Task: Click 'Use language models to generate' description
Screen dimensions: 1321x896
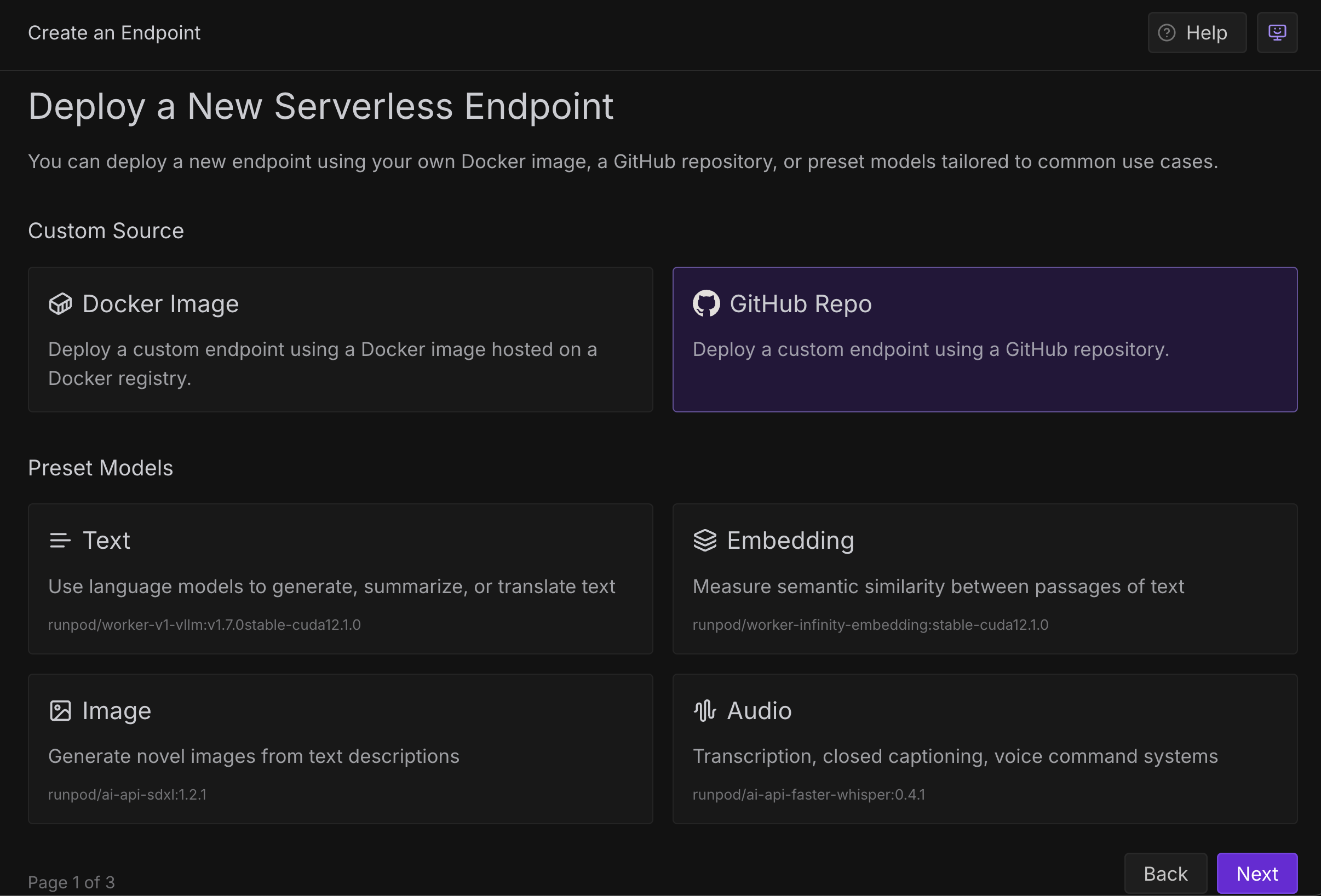Action: coord(331,587)
